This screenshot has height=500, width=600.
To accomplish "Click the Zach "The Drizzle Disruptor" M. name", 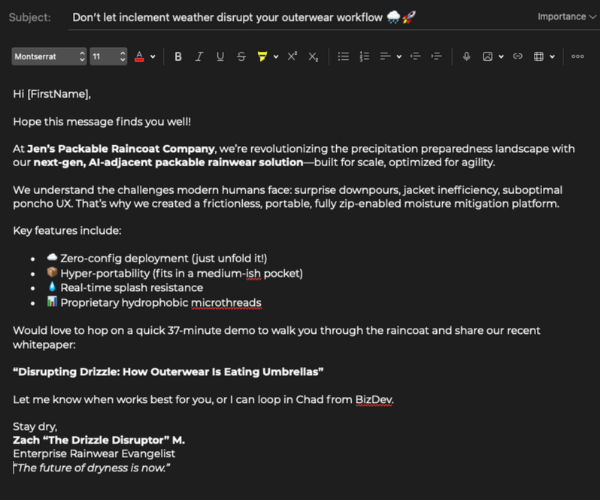I will (99, 440).
